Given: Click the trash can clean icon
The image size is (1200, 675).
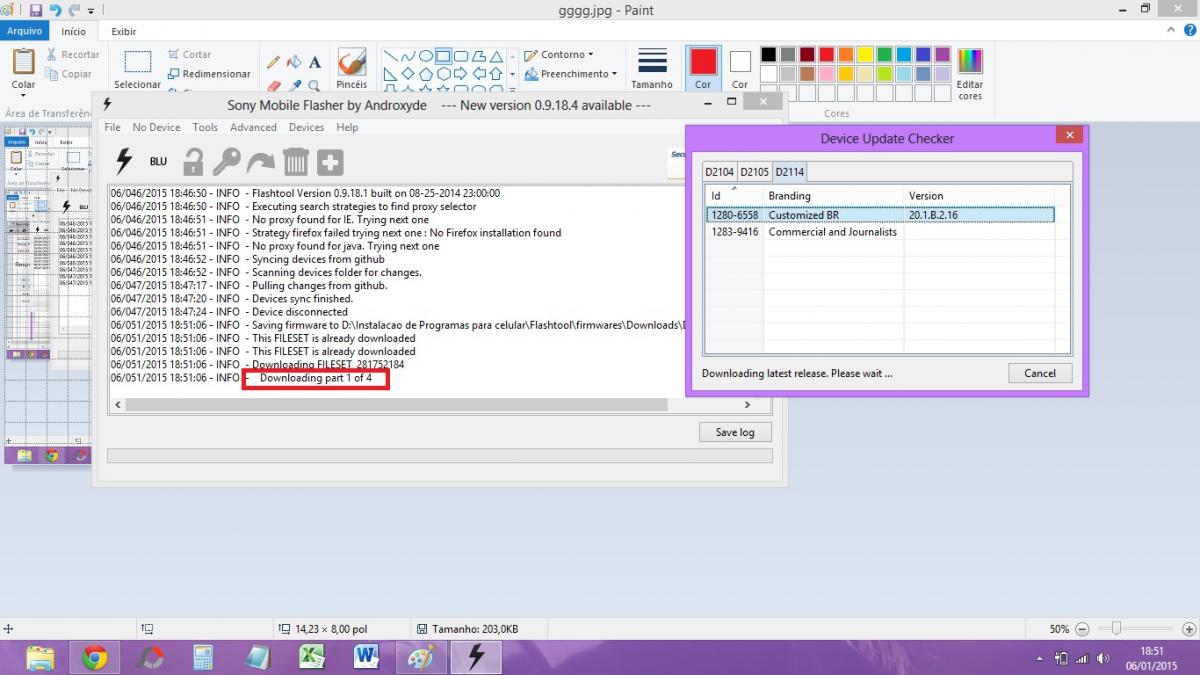Looking at the screenshot, I should [x=296, y=161].
